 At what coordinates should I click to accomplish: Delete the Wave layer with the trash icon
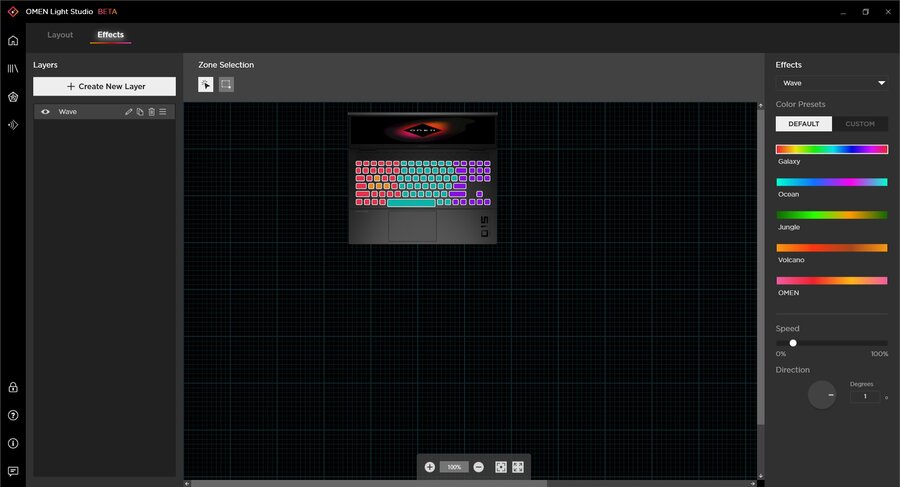(x=152, y=112)
